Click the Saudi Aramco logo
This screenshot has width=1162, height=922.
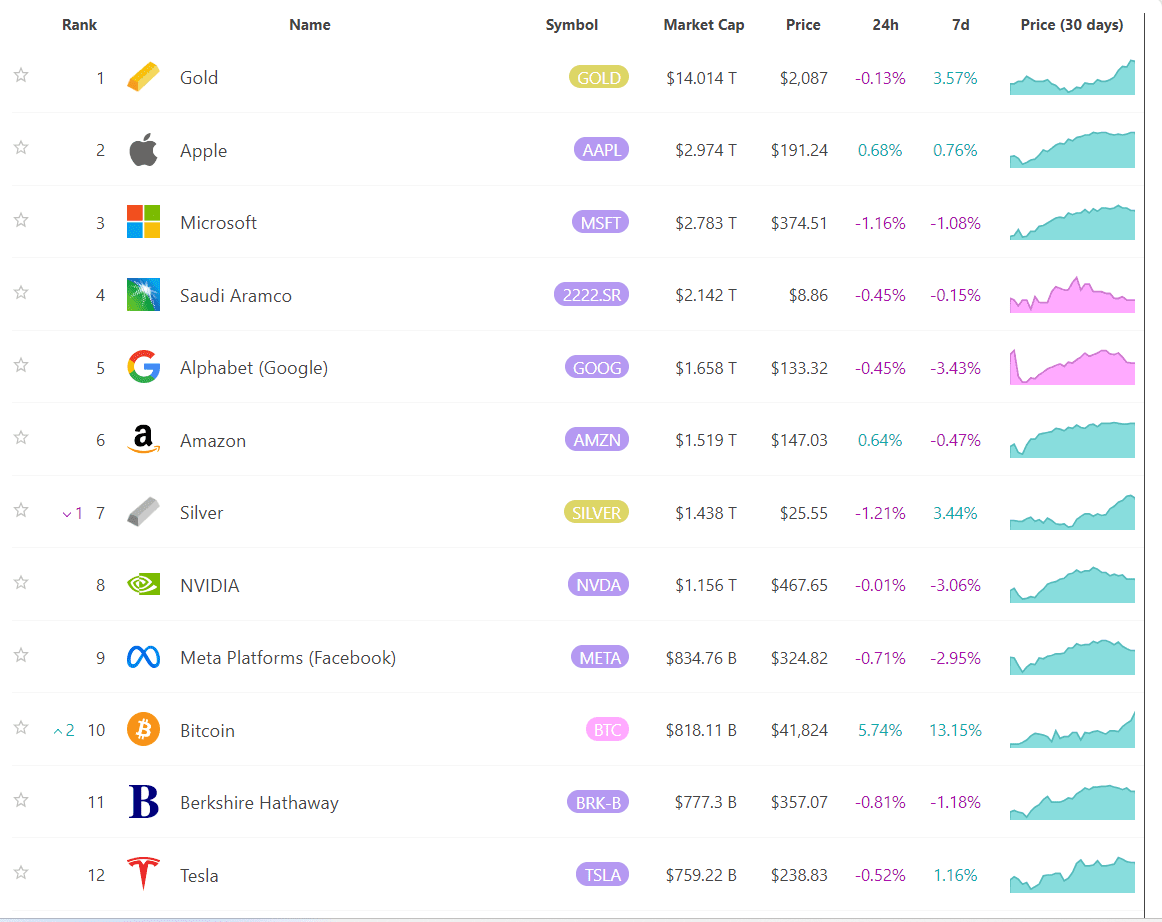tap(143, 295)
